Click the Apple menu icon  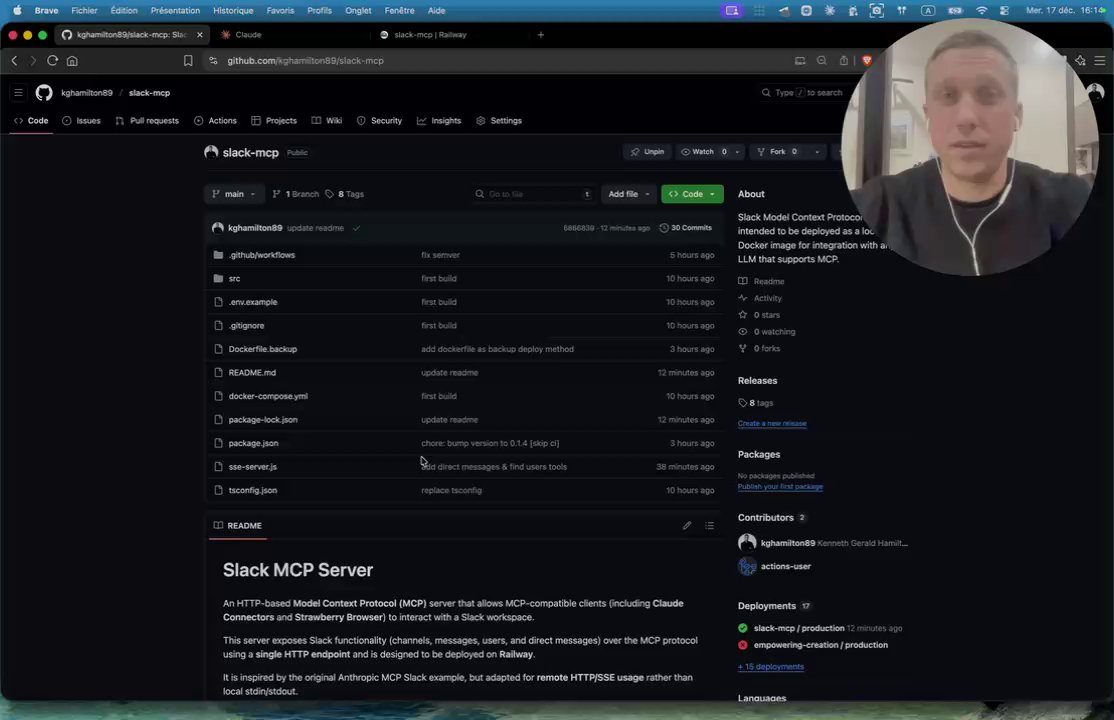17,11
